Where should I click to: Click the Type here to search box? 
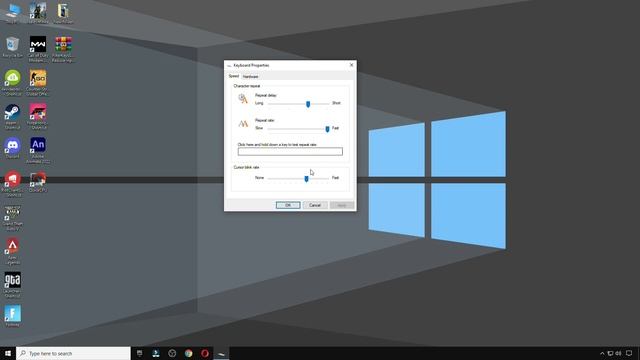[x=73, y=353]
